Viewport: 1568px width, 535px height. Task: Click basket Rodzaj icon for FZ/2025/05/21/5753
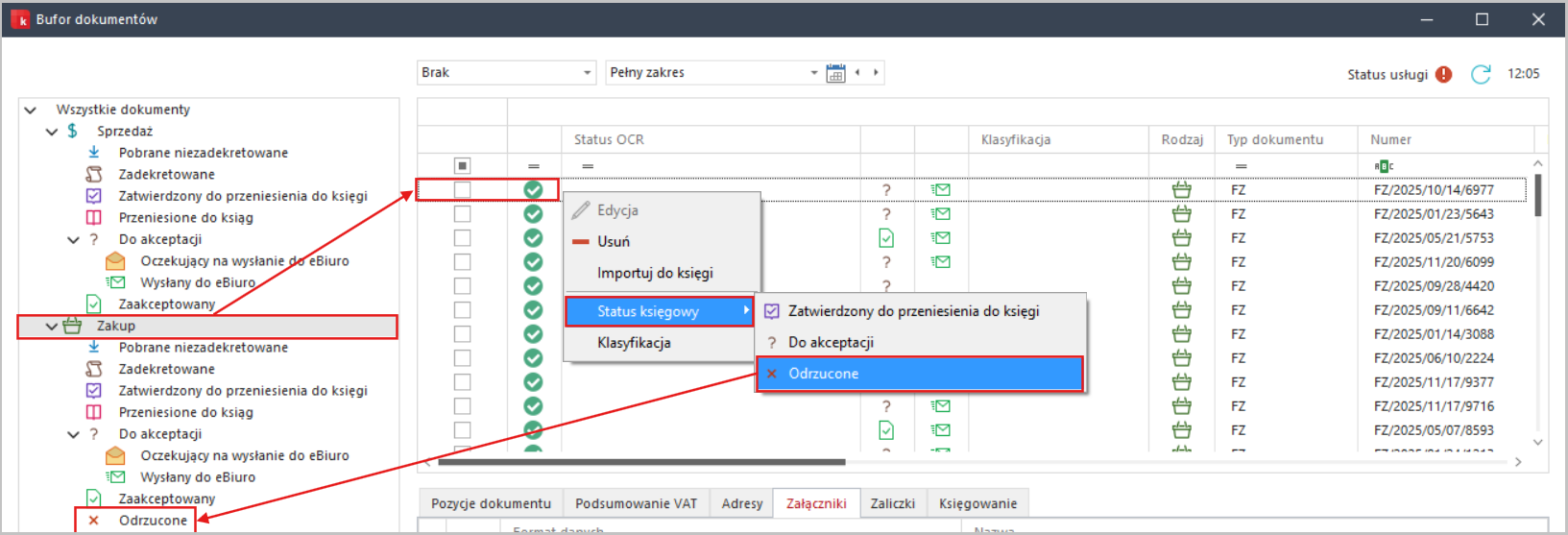pyautogui.click(x=1181, y=238)
